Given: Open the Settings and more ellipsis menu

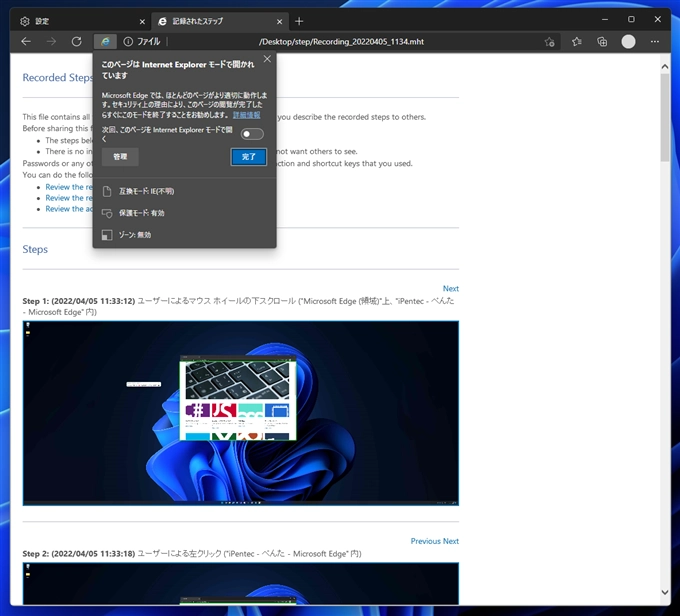Looking at the screenshot, I should pos(655,42).
